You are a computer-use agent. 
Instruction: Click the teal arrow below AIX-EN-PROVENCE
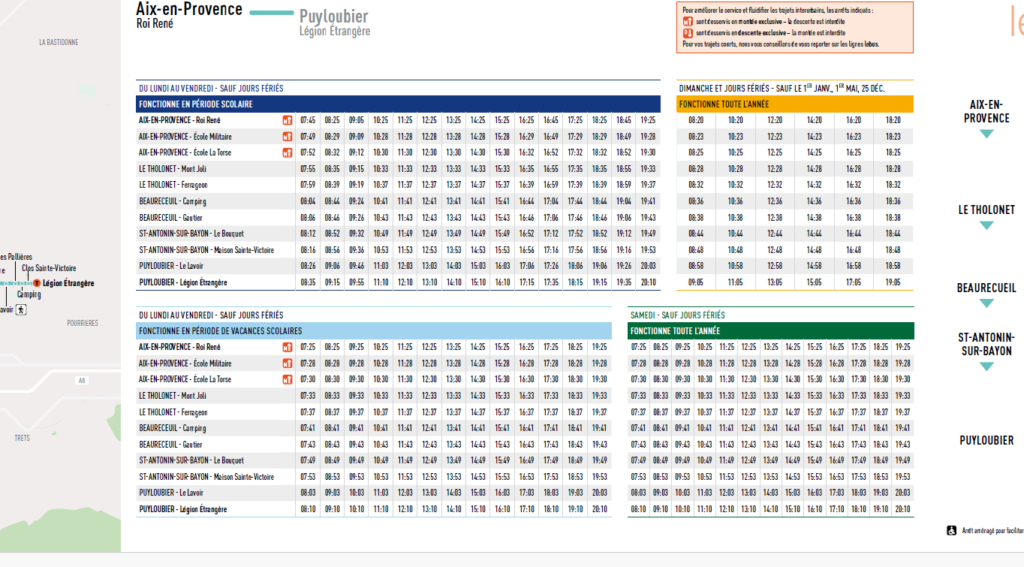point(986,133)
